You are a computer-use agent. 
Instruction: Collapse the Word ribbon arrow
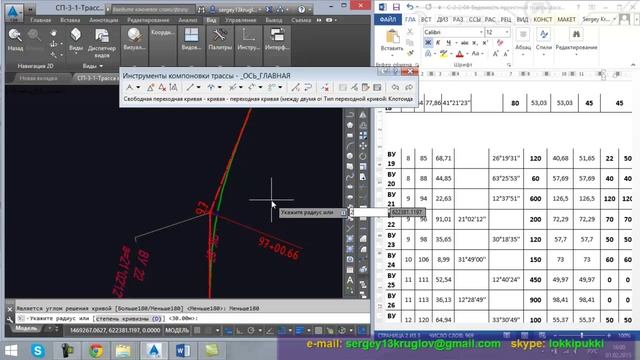(633, 64)
